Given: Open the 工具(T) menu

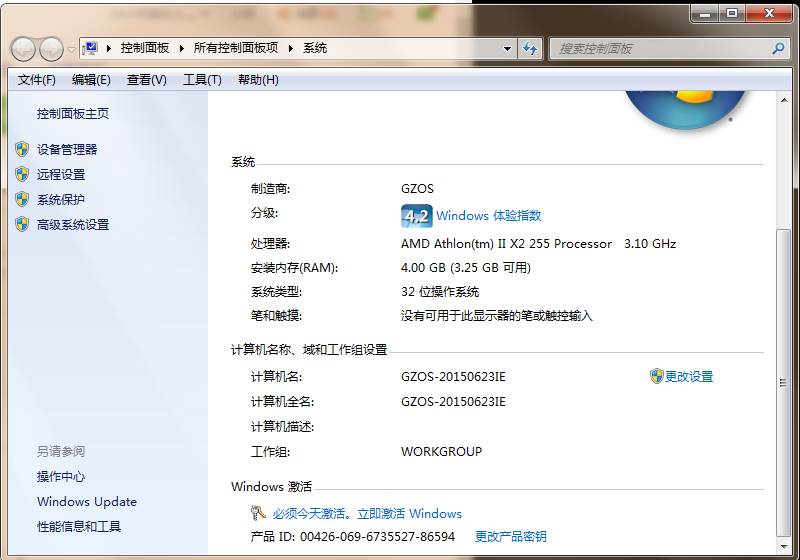Looking at the screenshot, I should pos(203,80).
